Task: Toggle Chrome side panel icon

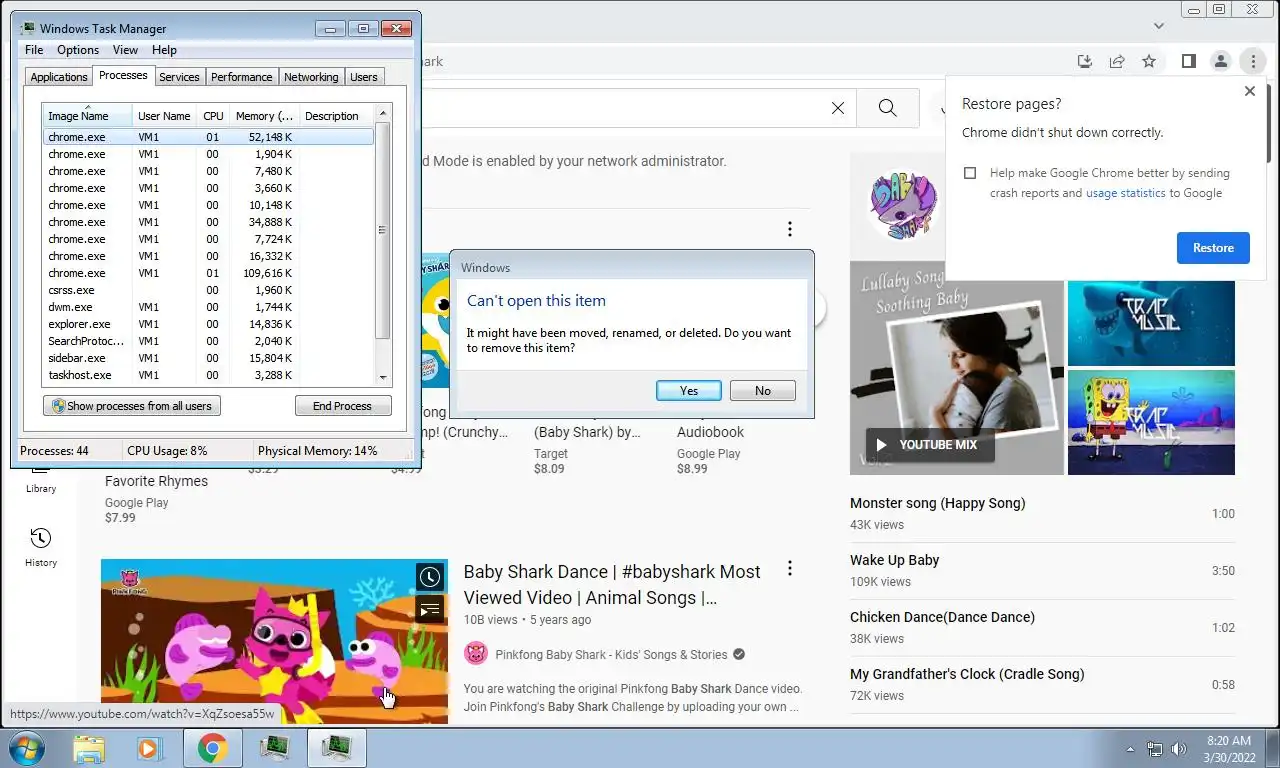Action: (x=1188, y=61)
